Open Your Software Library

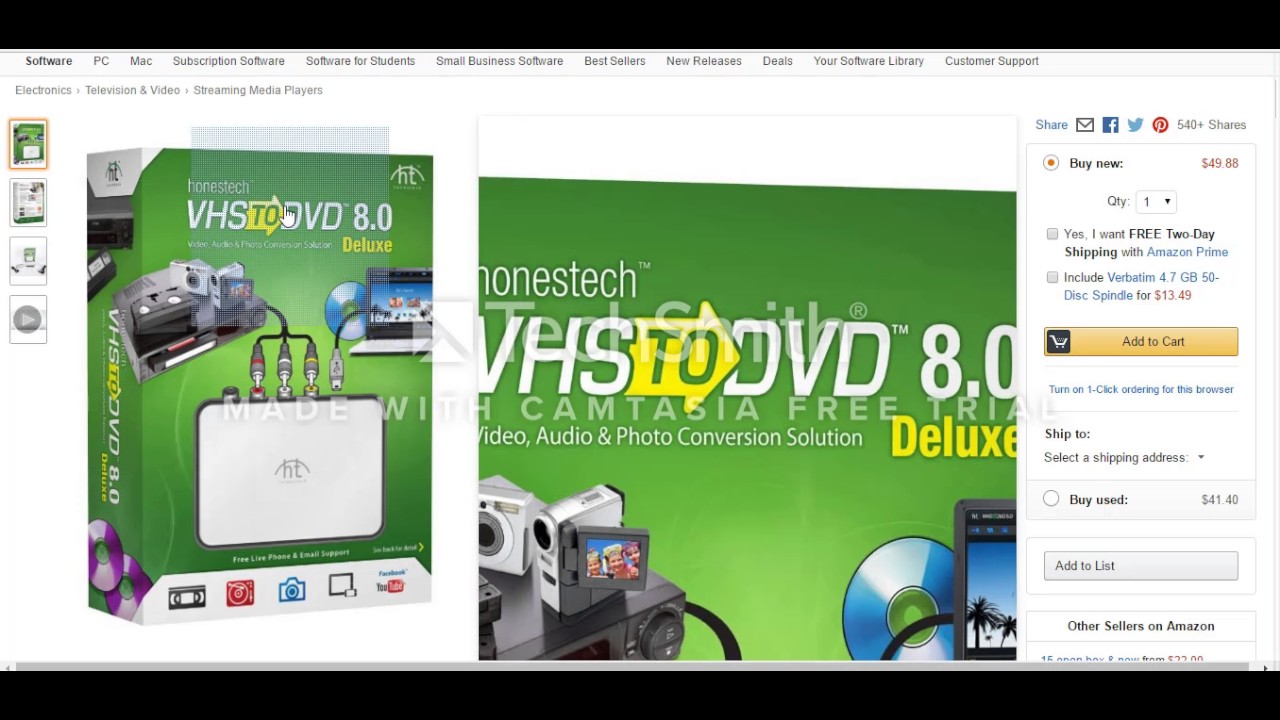click(x=869, y=61)
